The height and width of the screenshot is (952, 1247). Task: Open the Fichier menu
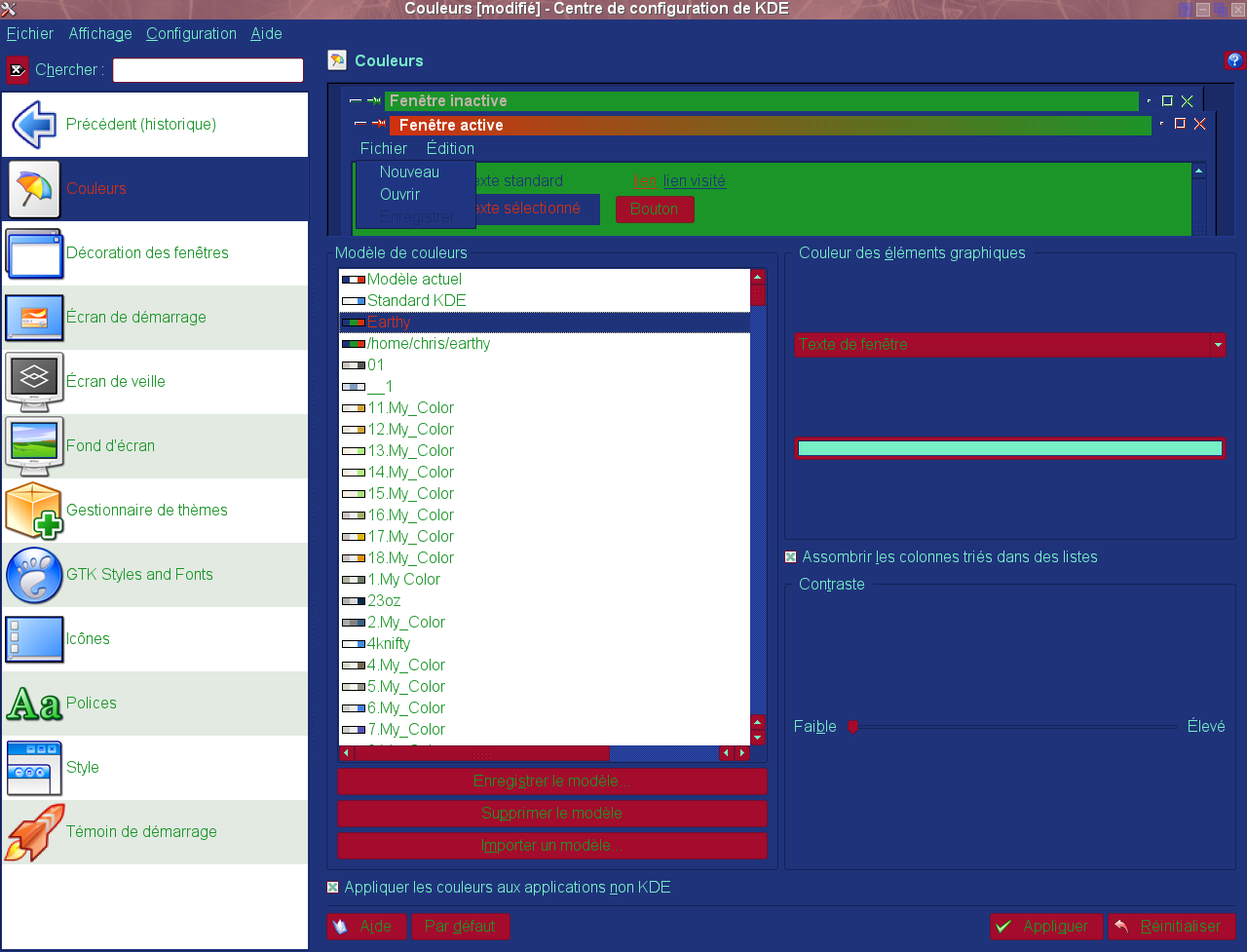tap(30, 33)
